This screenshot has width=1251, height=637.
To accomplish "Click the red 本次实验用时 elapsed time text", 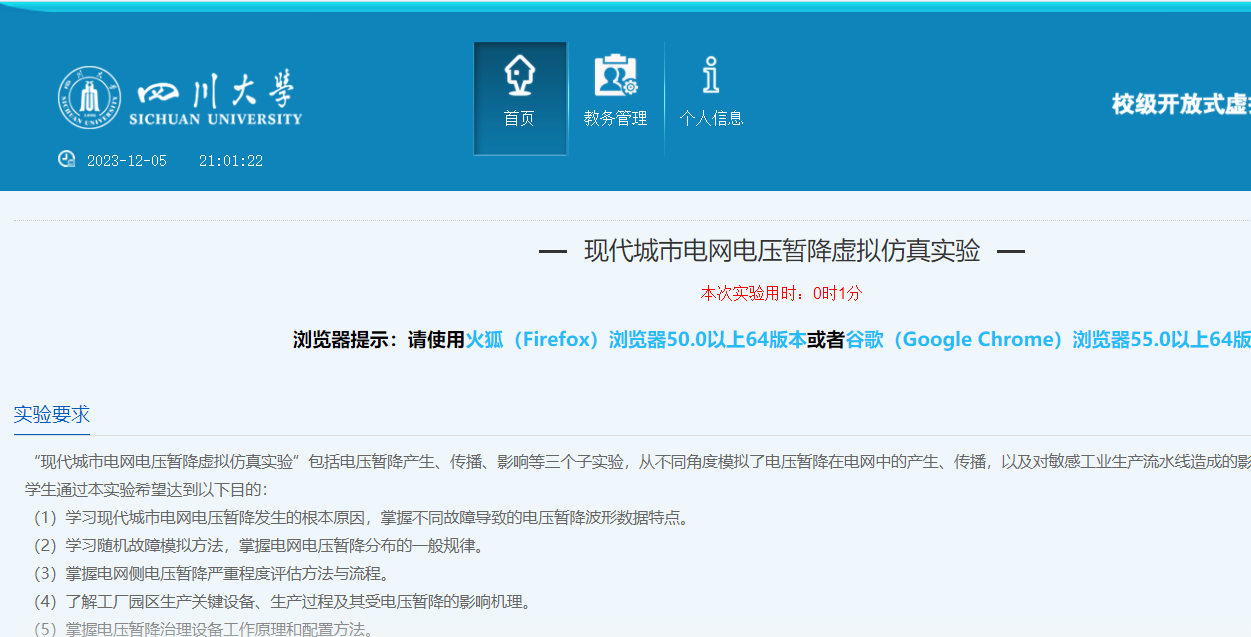I will click(781, 293).
